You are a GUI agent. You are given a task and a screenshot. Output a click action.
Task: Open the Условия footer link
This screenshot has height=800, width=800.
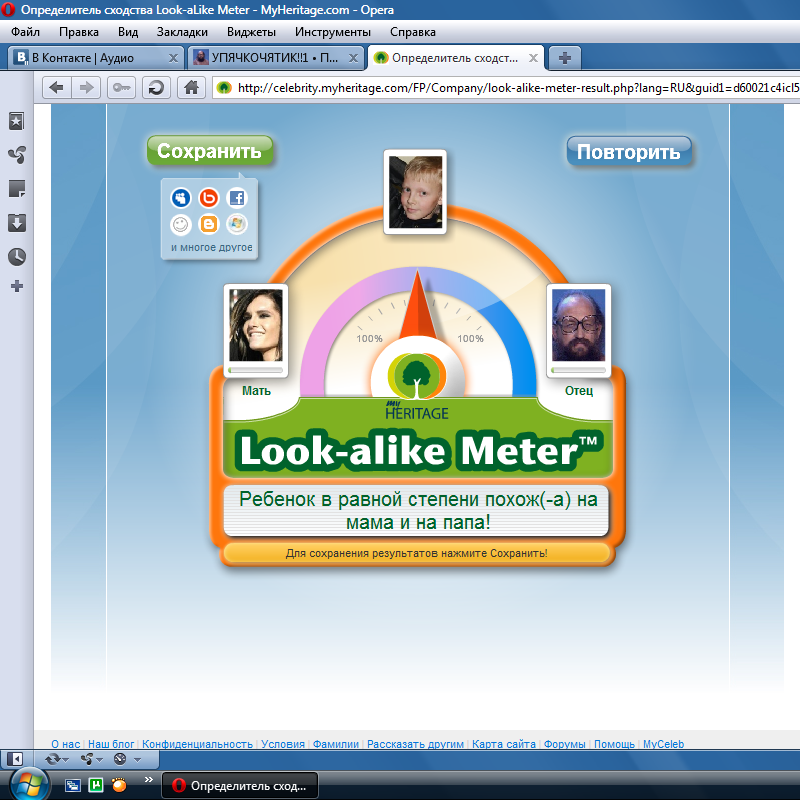click(x=283, y=744)
